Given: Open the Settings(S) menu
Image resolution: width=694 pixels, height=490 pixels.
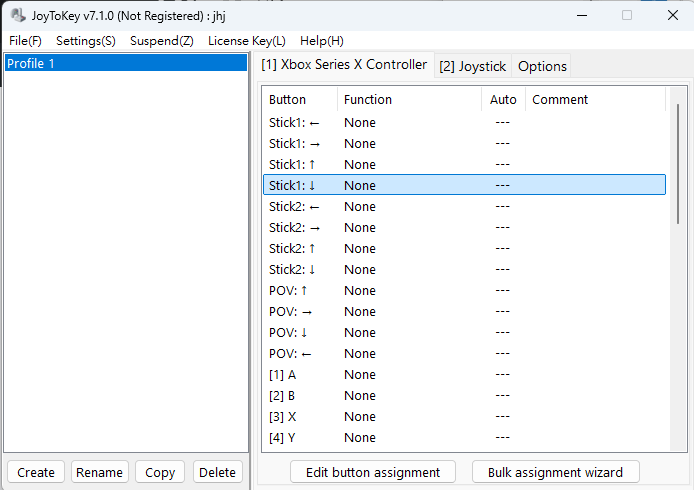Looking at the screenshot, I should pos(85,41).
